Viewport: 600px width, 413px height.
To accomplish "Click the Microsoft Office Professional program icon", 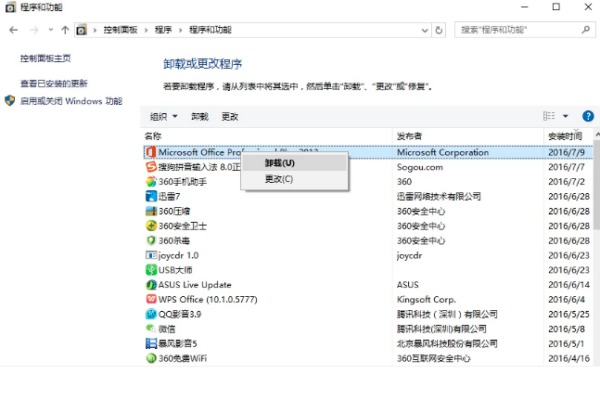I will (x=150, y=153).
